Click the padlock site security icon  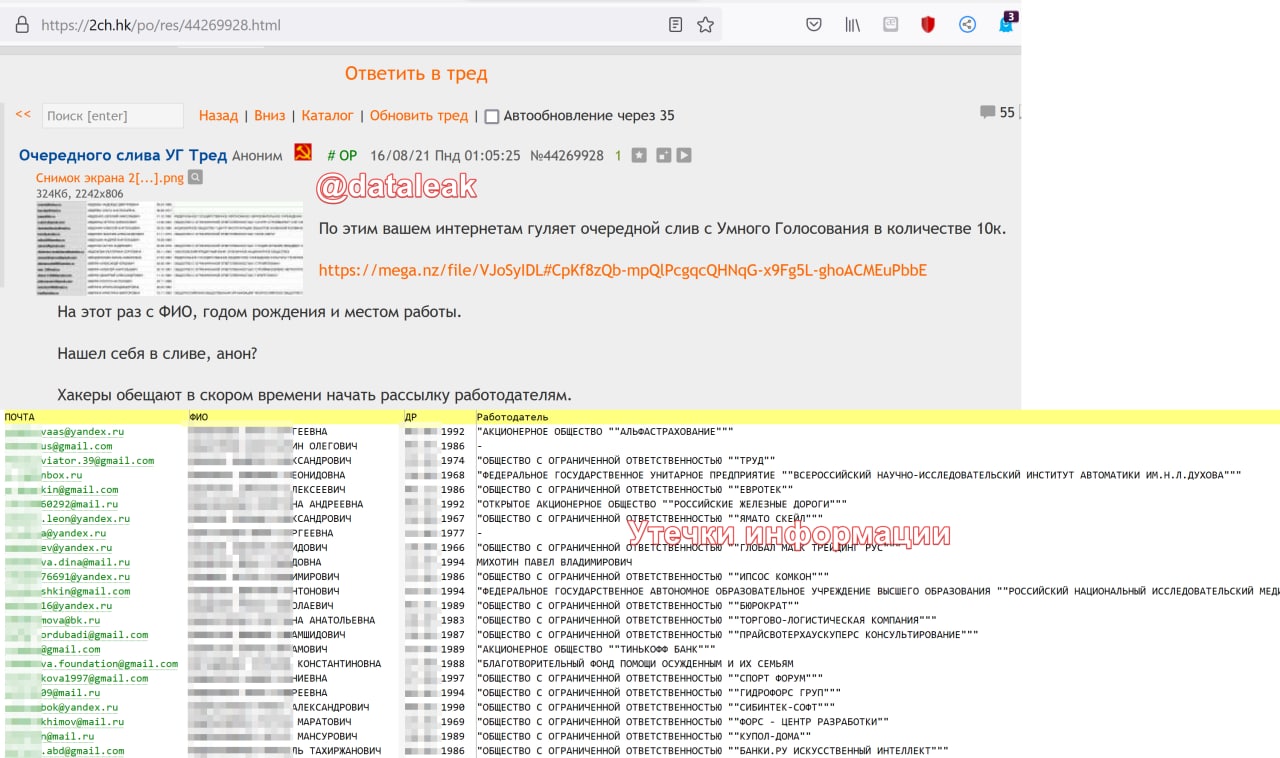[x=22, y=25]
